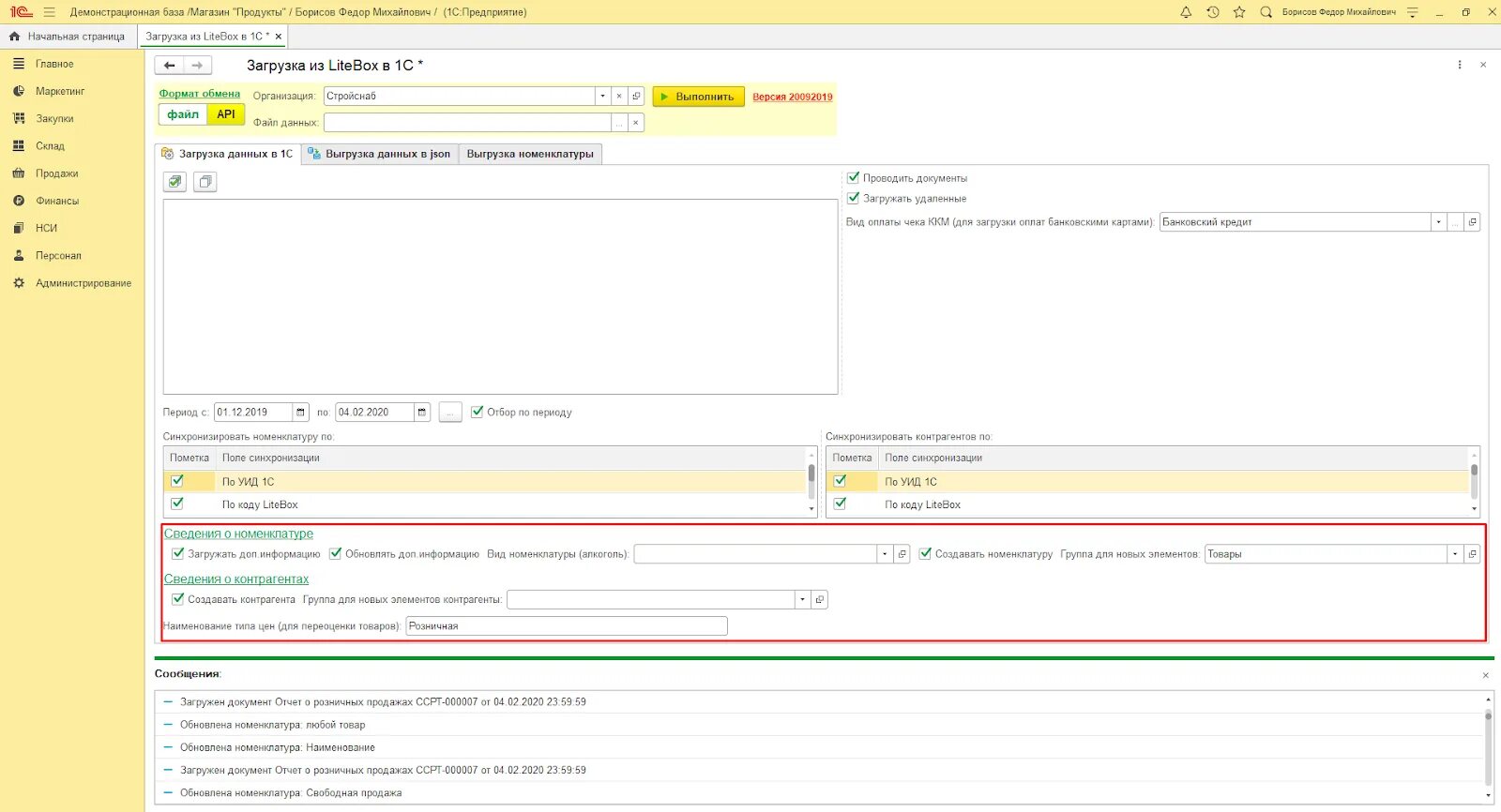Uncheck По коду LiteBox in контрагенты sync

tap(840, 504)
